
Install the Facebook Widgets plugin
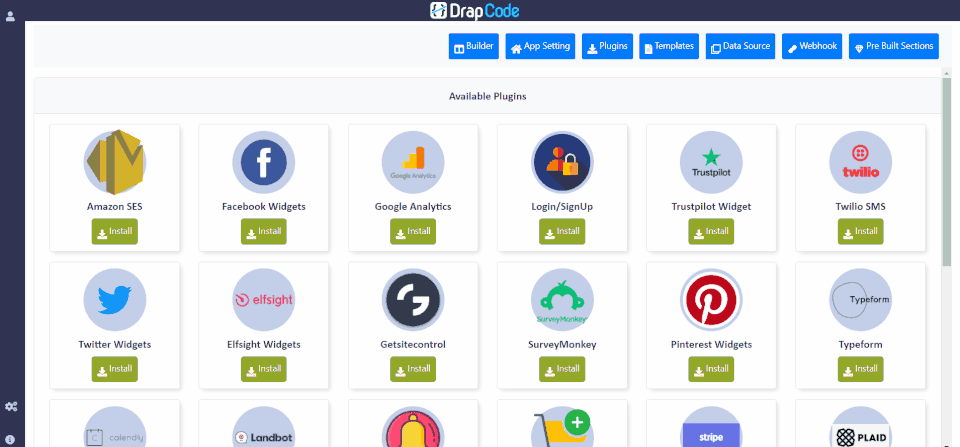264,231
